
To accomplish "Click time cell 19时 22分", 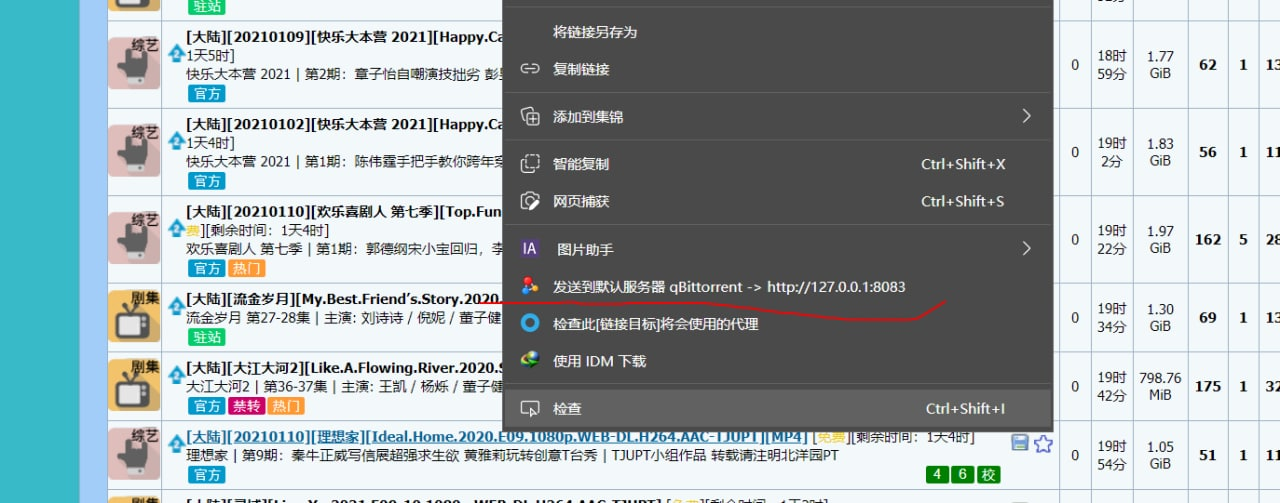I will 1111,239.
